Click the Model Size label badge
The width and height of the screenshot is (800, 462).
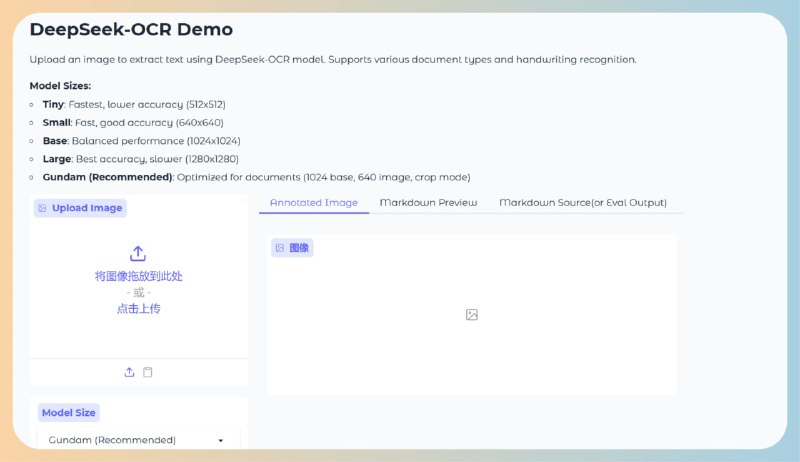click(x=68, y=413)
